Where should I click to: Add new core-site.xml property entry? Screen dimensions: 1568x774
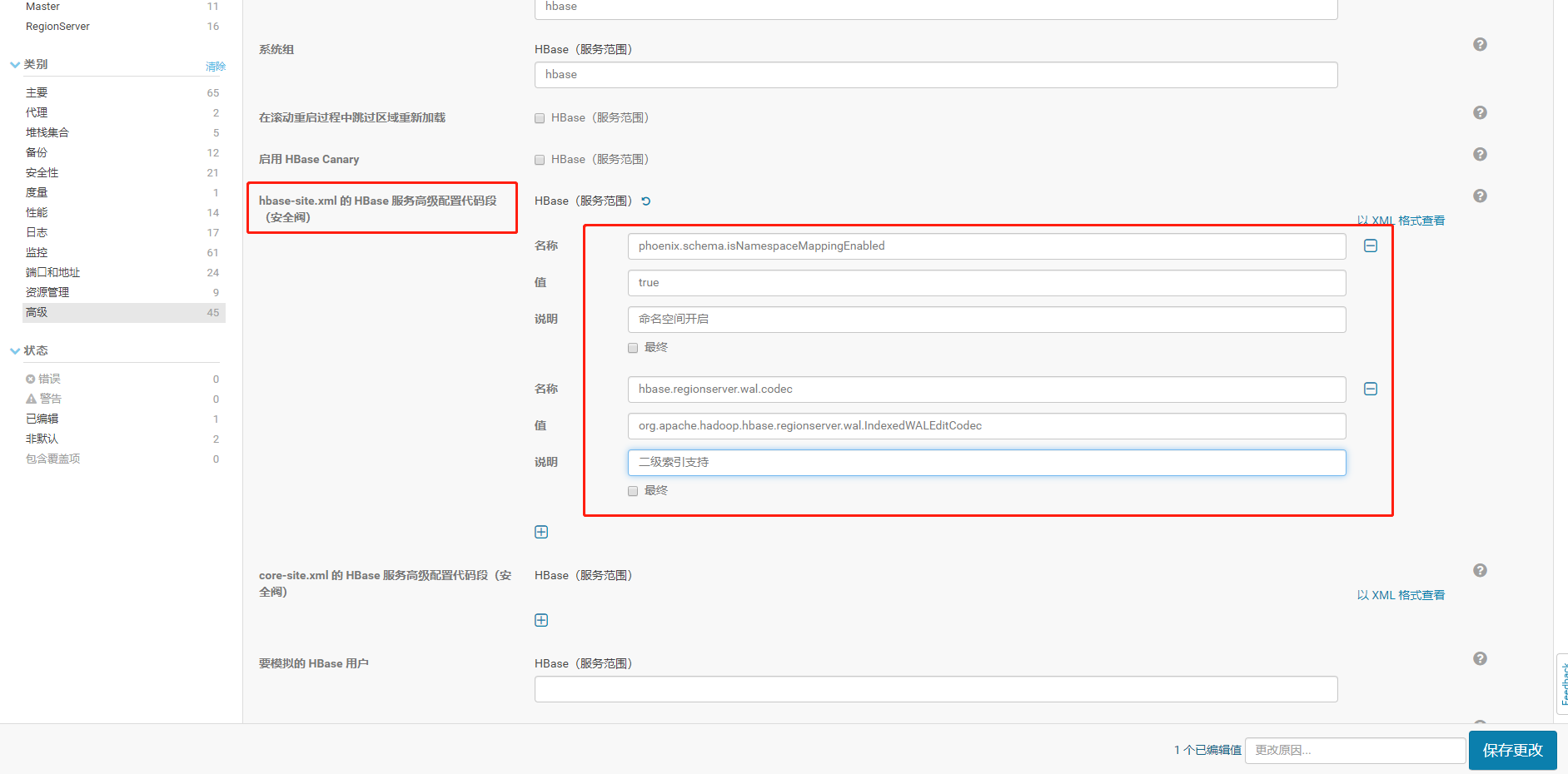pyautogui.click(x=541, y=620)
